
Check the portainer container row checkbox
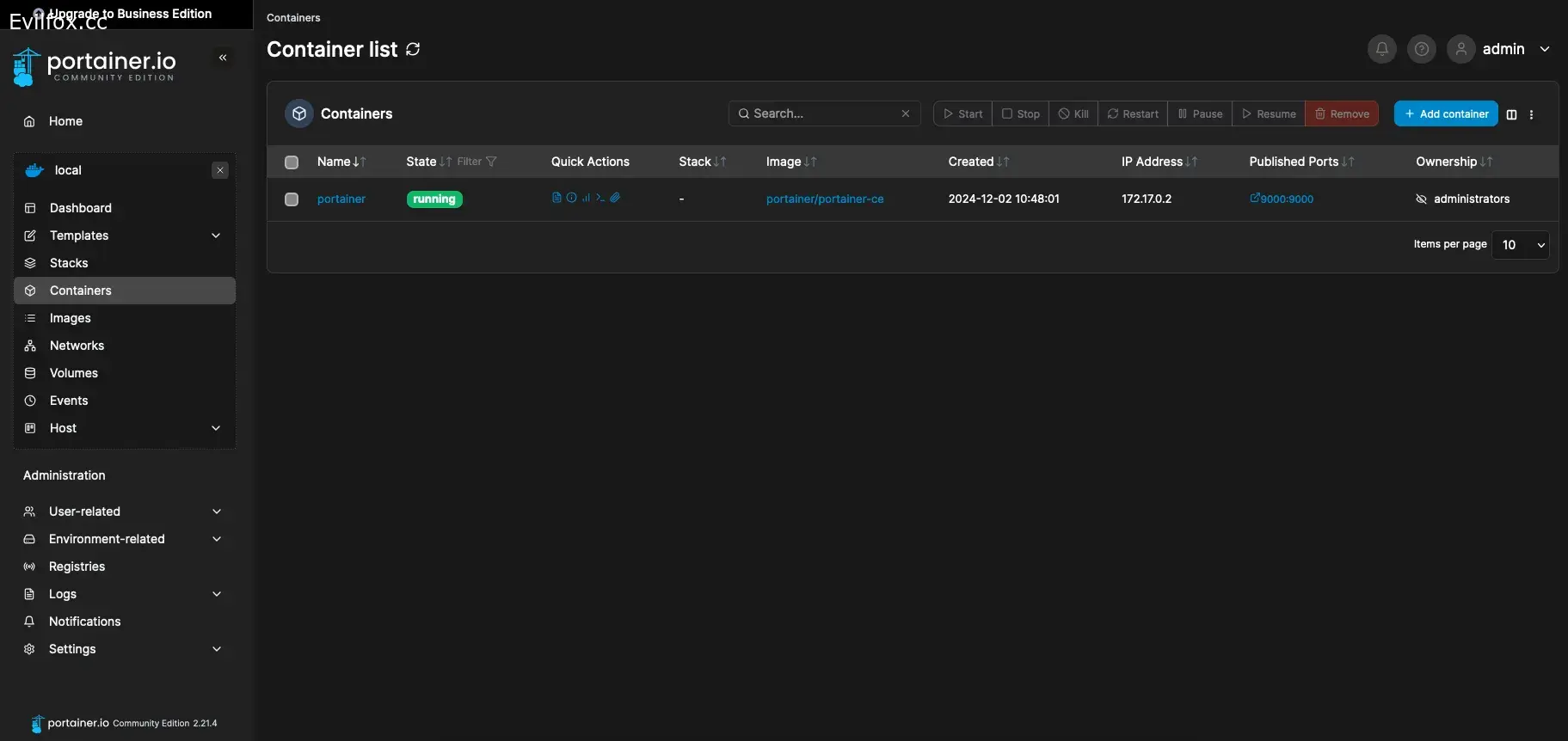click(x=292, y=199)
